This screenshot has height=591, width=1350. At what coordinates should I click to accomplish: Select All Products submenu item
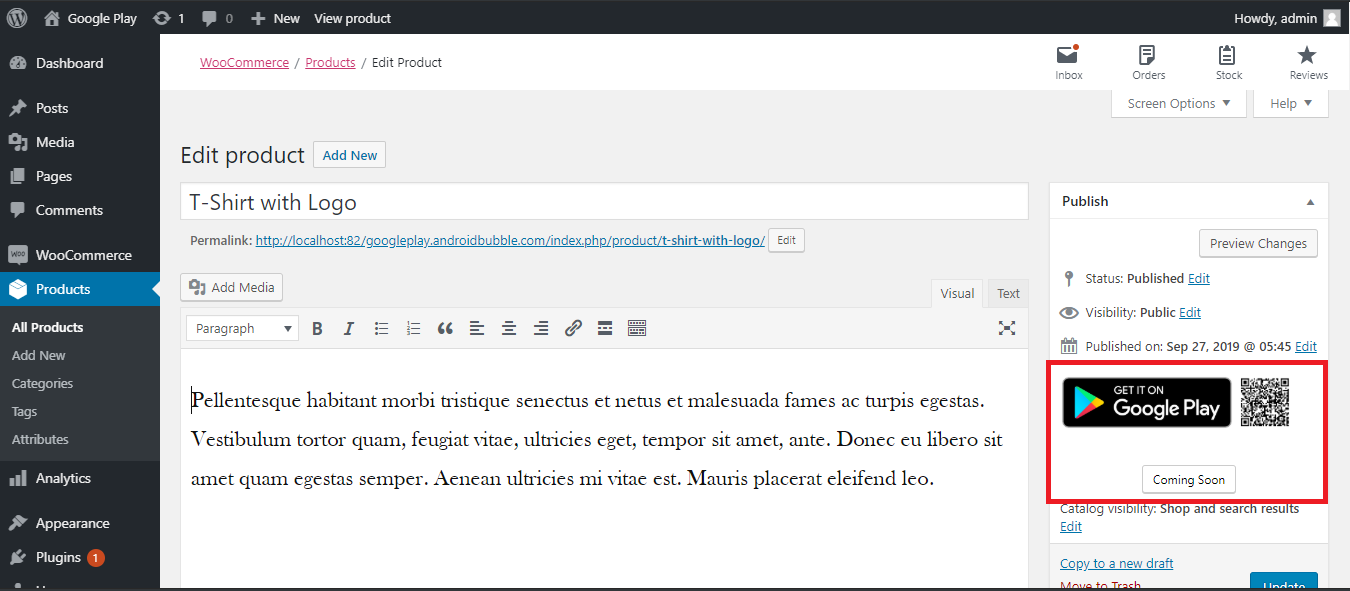point(48,327)
